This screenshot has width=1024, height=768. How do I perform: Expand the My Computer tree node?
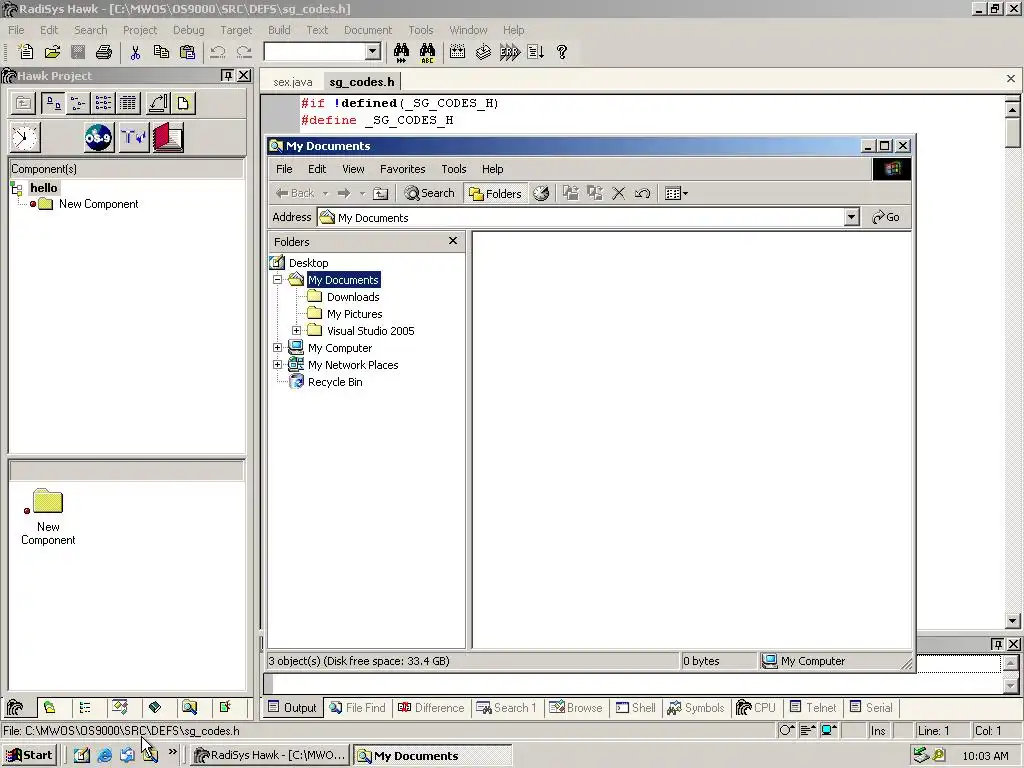(278, 347)
